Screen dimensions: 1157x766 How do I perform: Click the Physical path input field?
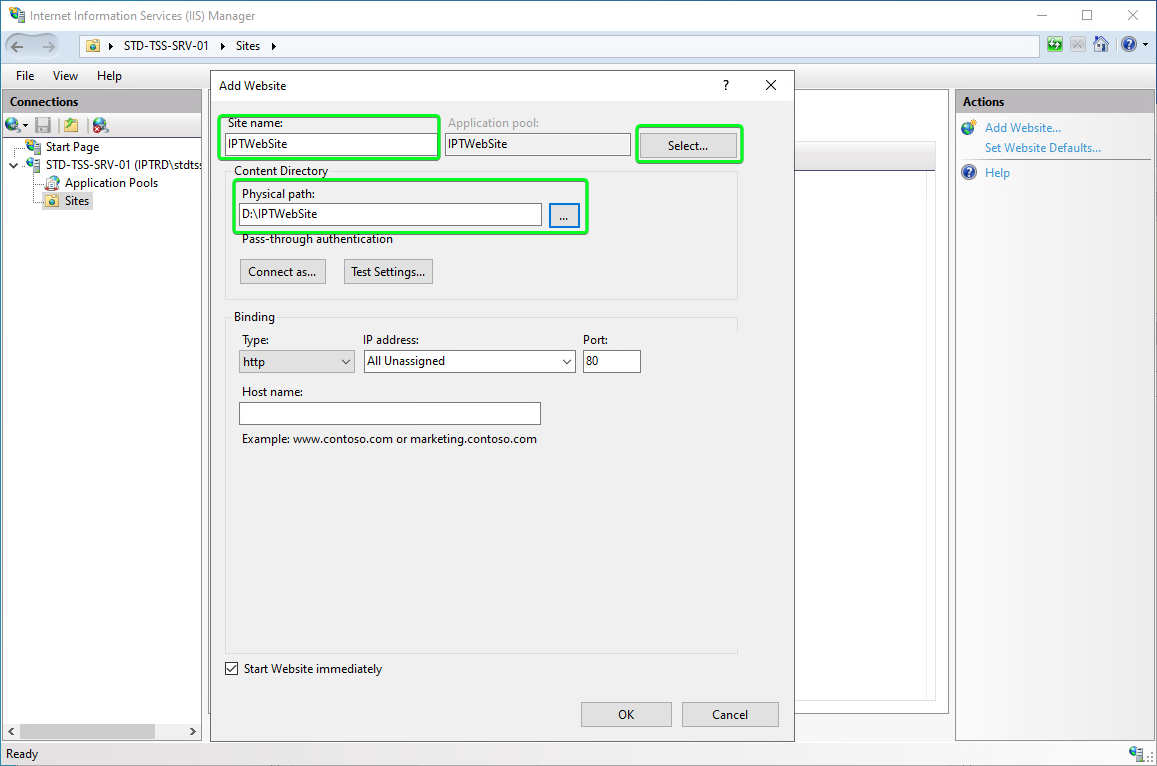[390, 214]
